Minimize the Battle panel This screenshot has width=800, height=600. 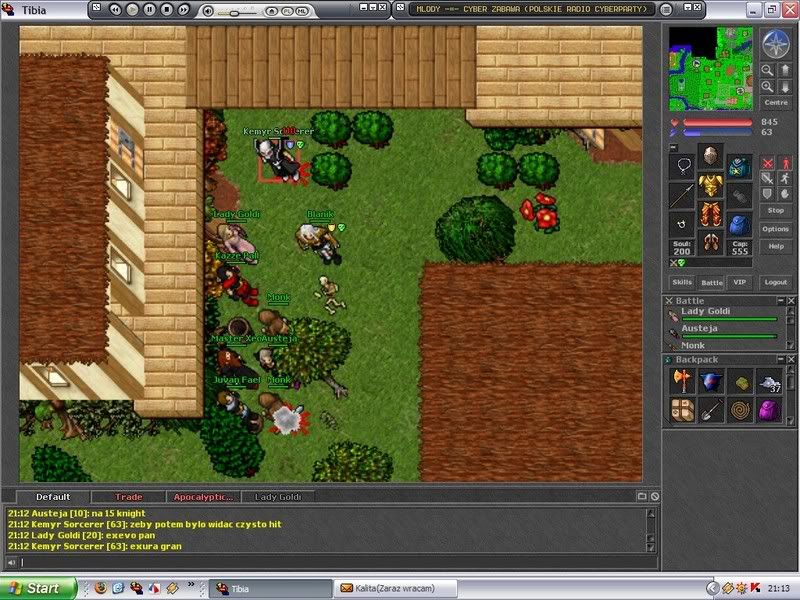click(x=781, y=301)
